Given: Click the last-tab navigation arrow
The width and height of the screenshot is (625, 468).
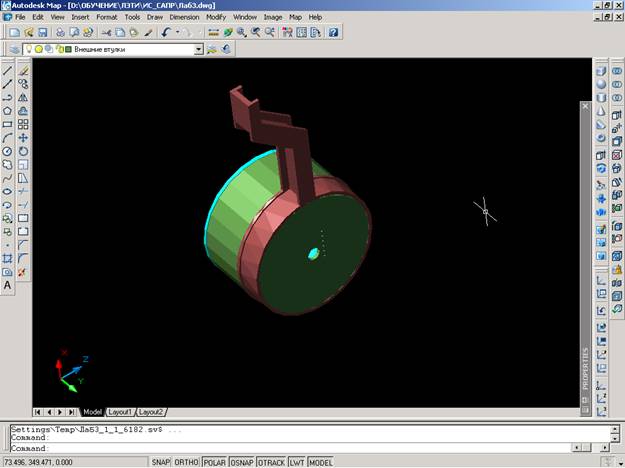Looking at the screenshot, I should tap(71, 412).
